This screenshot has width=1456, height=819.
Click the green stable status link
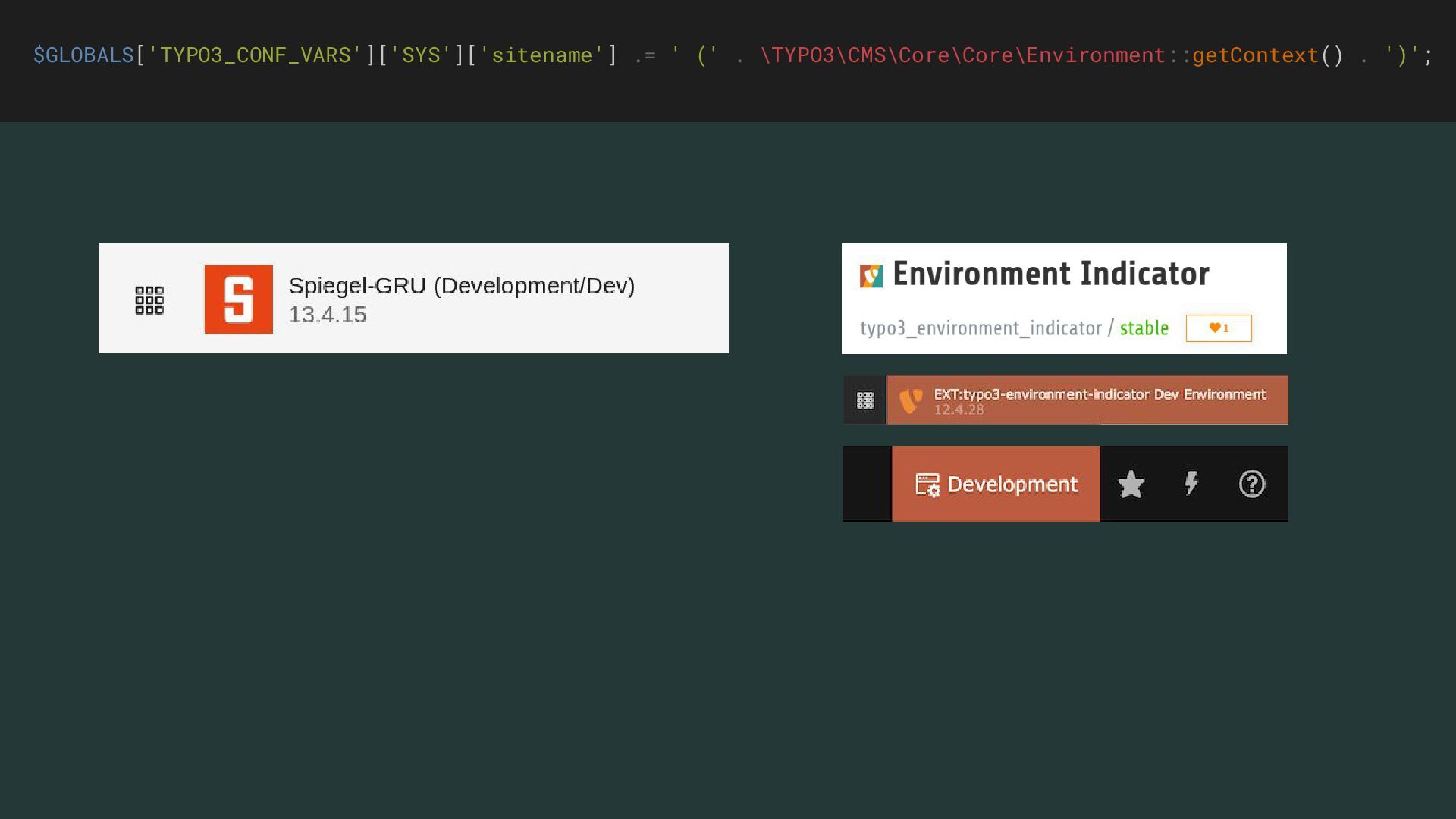(1144, 328)
